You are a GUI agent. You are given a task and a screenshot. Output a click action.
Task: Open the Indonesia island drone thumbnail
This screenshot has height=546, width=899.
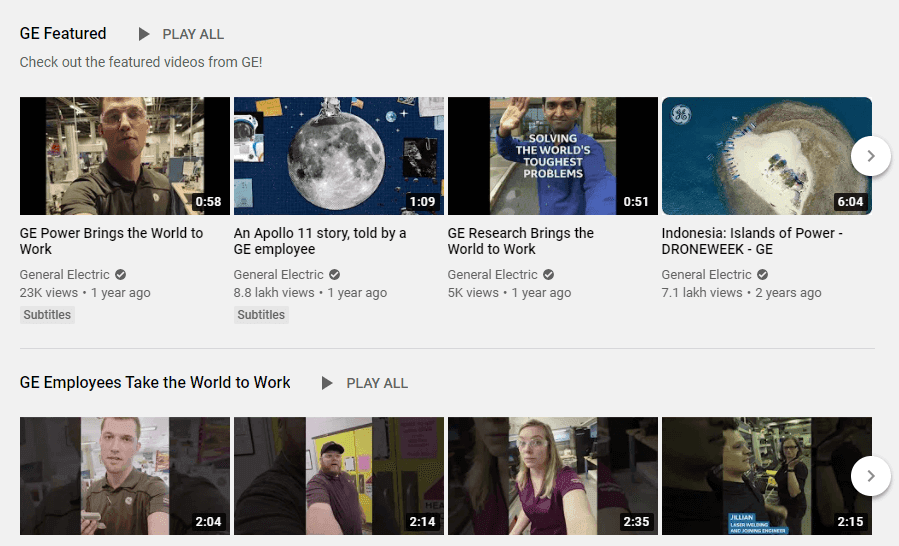[767, 156]
